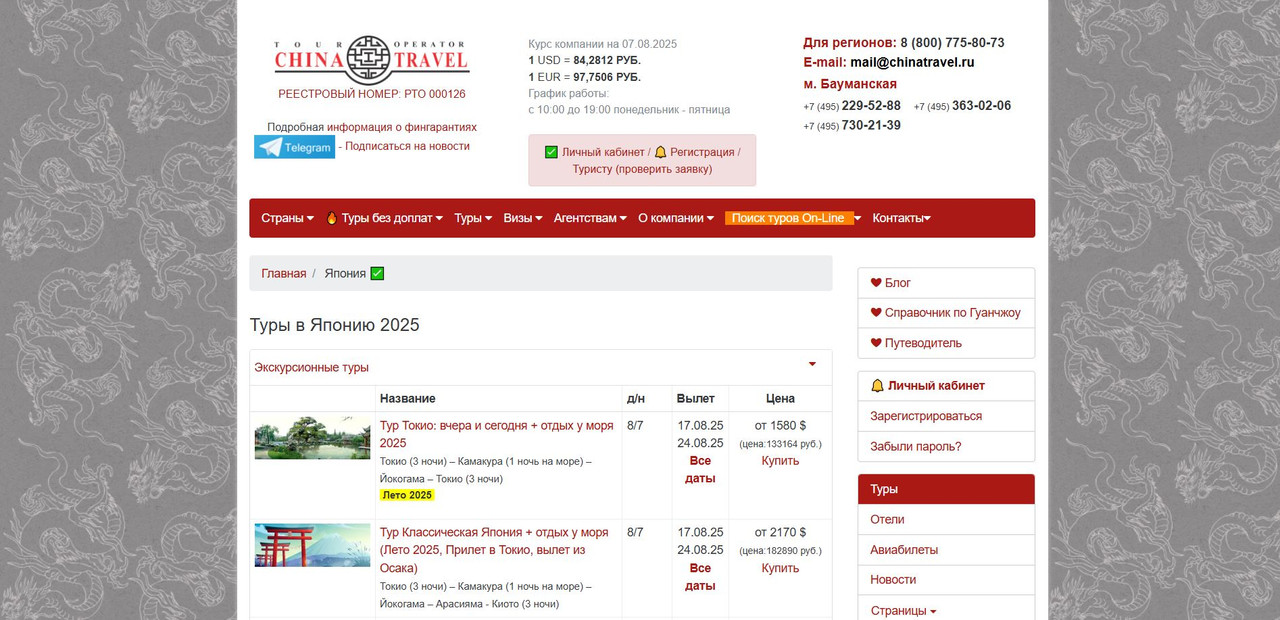Image resolution: width=1280 pixels, height=620 pixels.
Task: Click the heart icon beside Путеводитель
Action: [x=876, y=343]
